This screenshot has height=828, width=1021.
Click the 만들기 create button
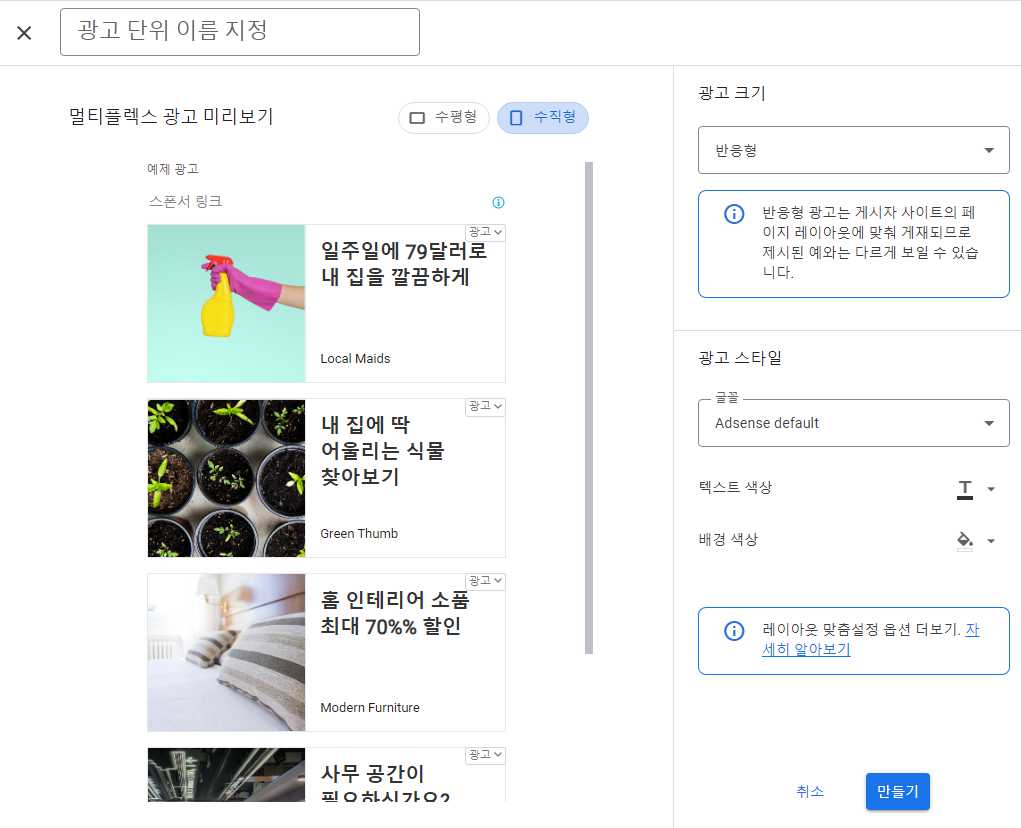point(897,792)
